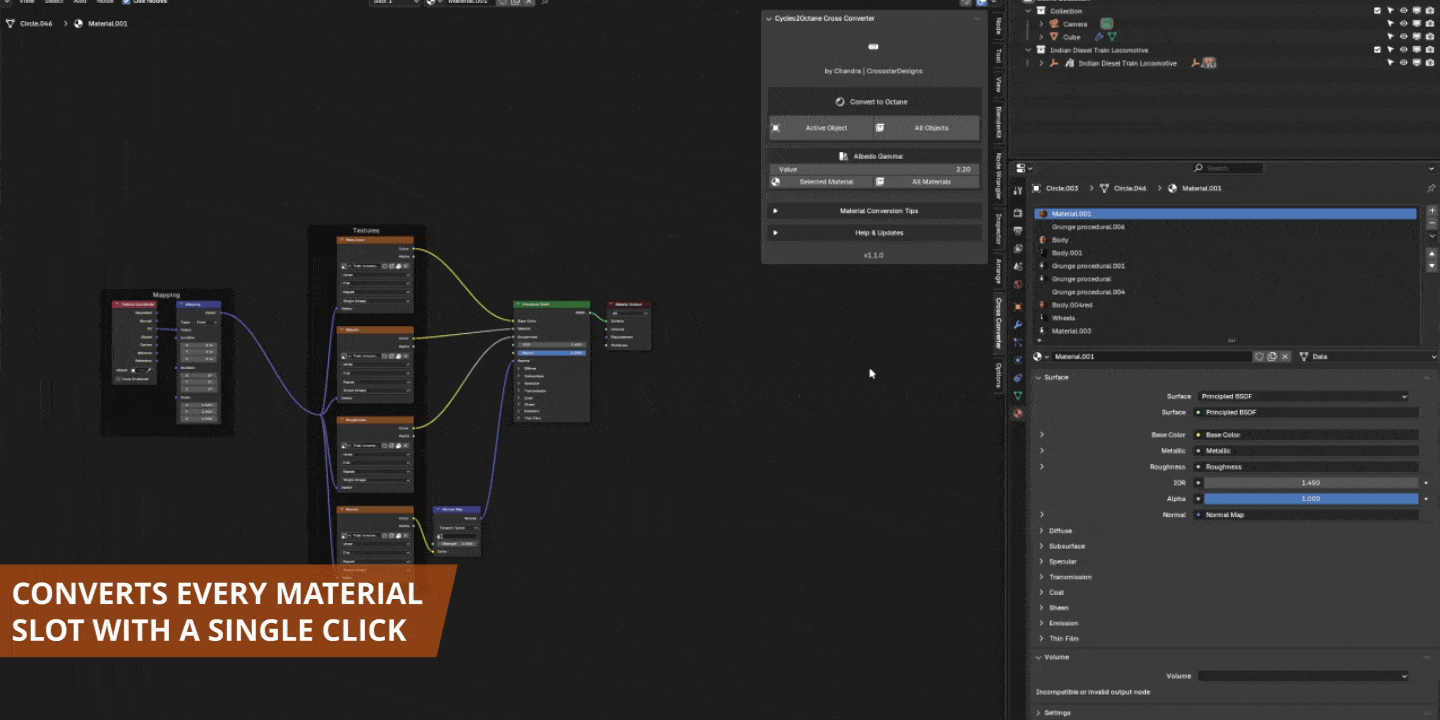Open the Render properties tab icon
1440x720 pixels.
pos(1018,212)
